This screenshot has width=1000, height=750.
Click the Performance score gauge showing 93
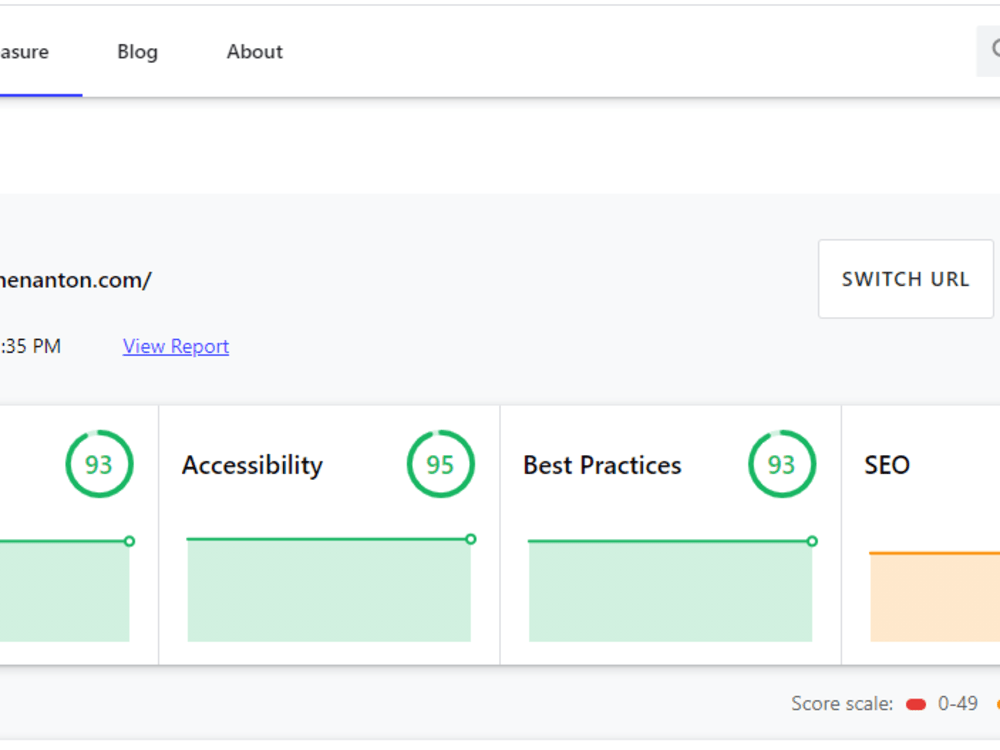point(99,464)
